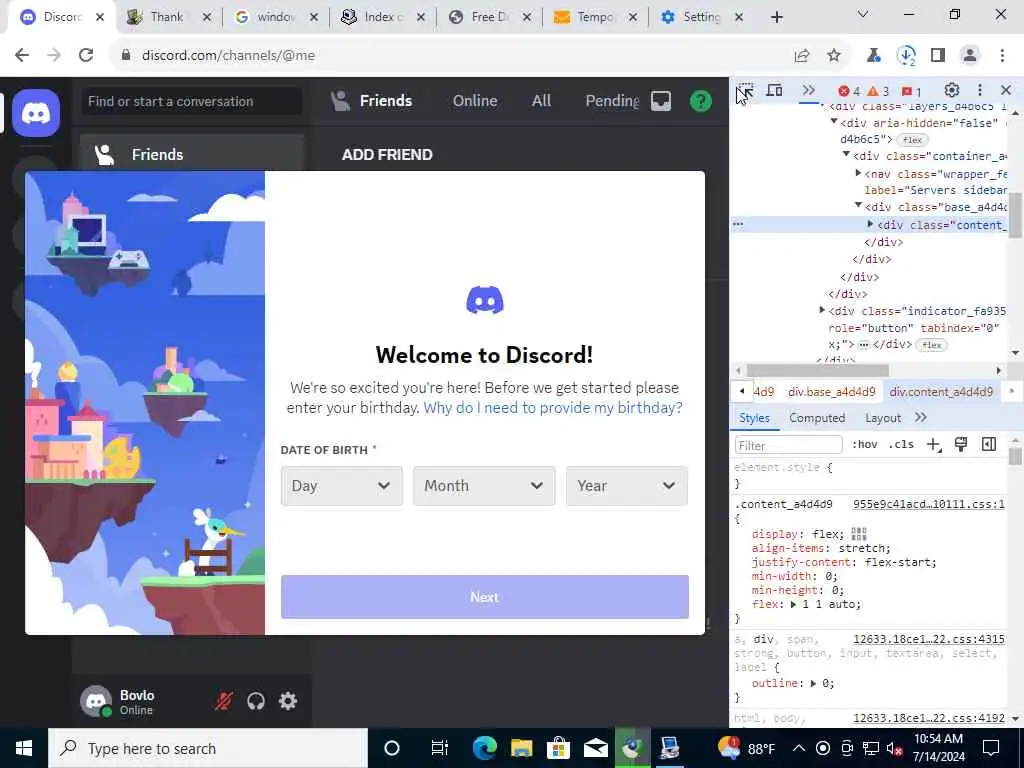The height and width of the screenshot is (768, 1024).
Task: Select div.base_a4d4d9 breadcrumb
Action: coord(831,392)
